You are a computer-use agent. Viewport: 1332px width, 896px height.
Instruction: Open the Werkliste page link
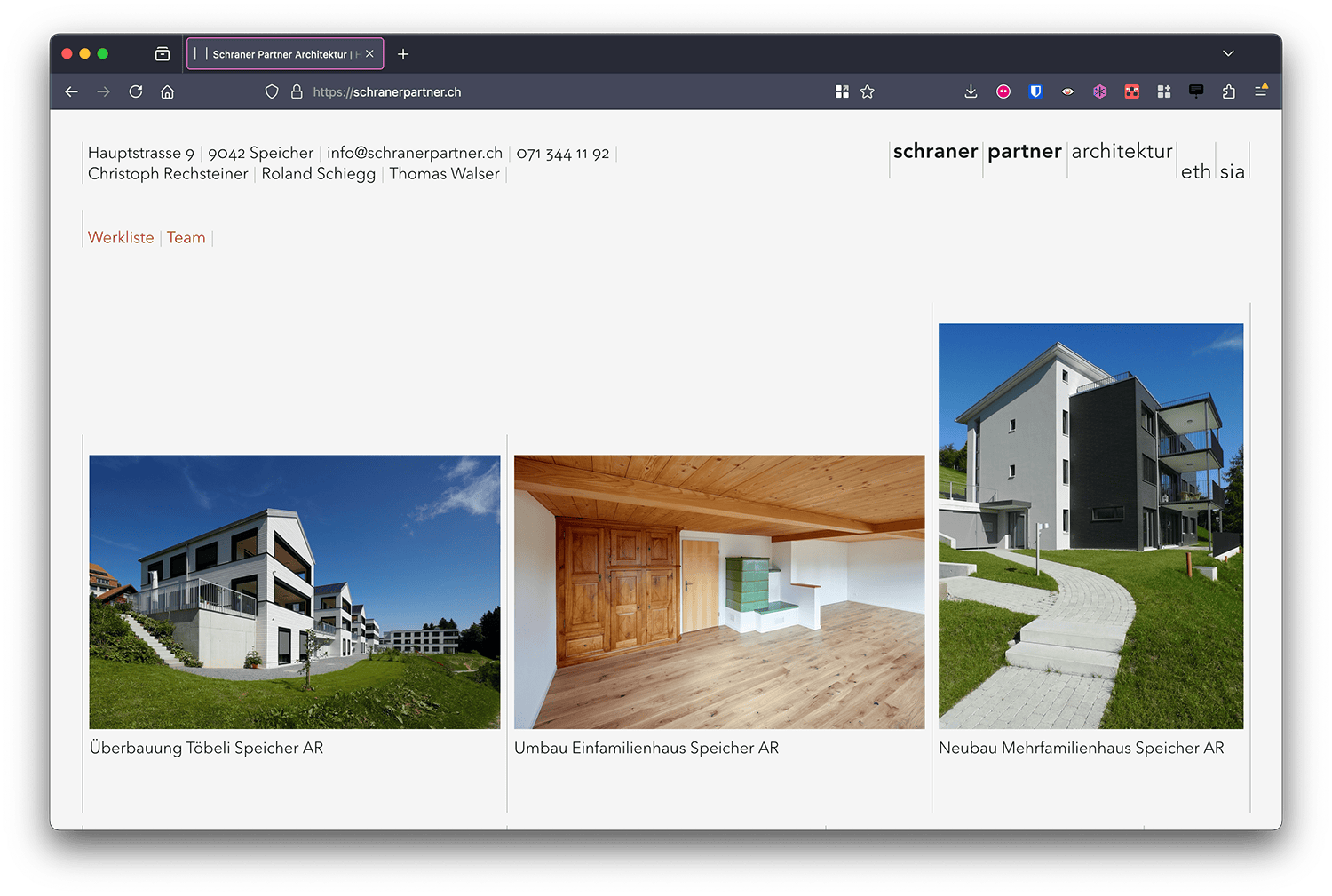[121, 237]
